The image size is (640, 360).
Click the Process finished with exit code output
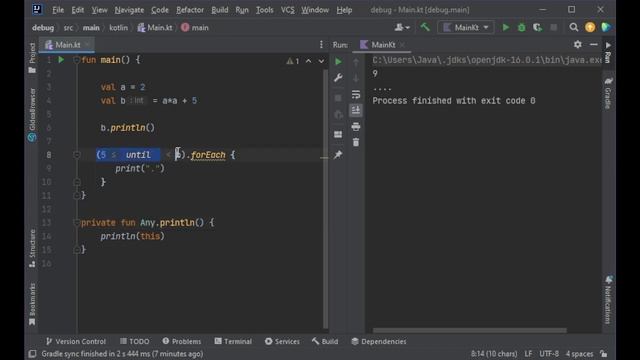(454, 101)
